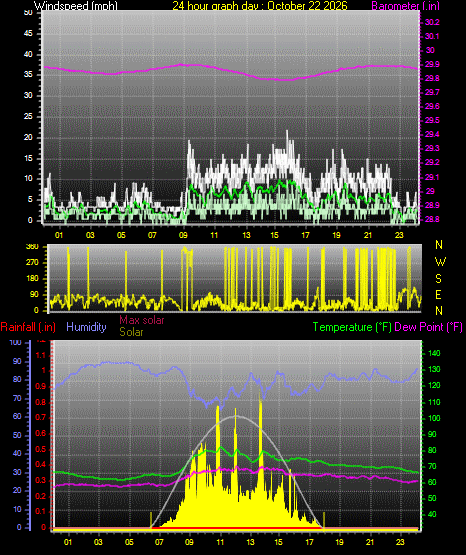
Task: Click the "0.4" rainfall axis value
Action: click(41, 464)
